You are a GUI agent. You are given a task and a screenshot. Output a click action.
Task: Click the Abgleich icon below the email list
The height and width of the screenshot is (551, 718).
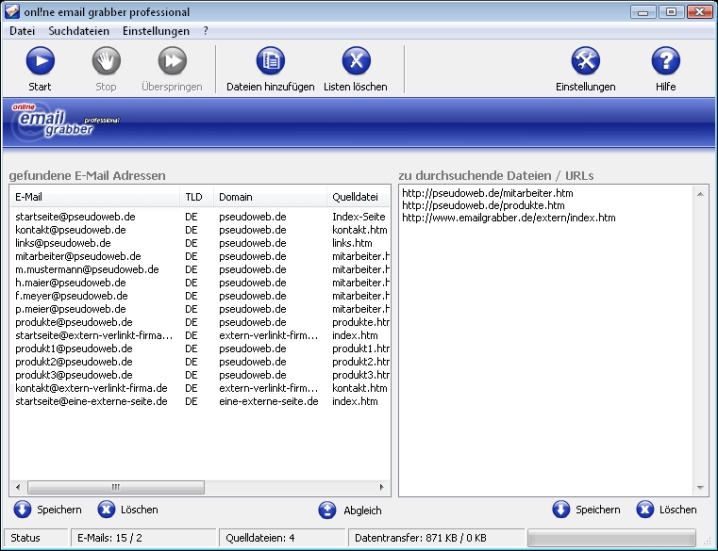(328, 510)
